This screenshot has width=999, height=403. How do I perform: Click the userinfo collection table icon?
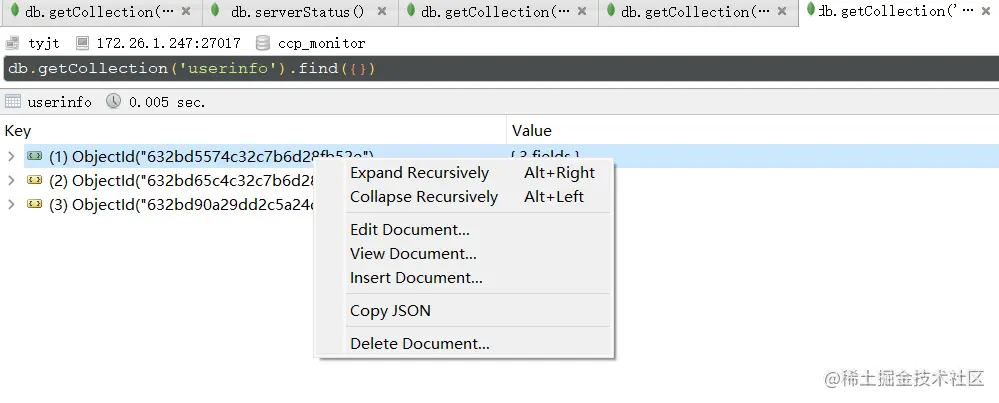click(x=13, y=102)
